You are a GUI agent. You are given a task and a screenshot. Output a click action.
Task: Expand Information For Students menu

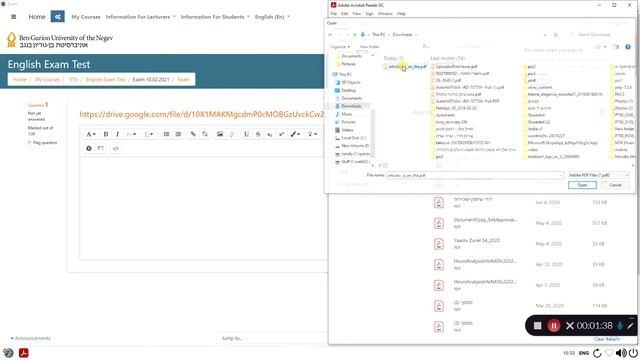(x=215, y=17)
